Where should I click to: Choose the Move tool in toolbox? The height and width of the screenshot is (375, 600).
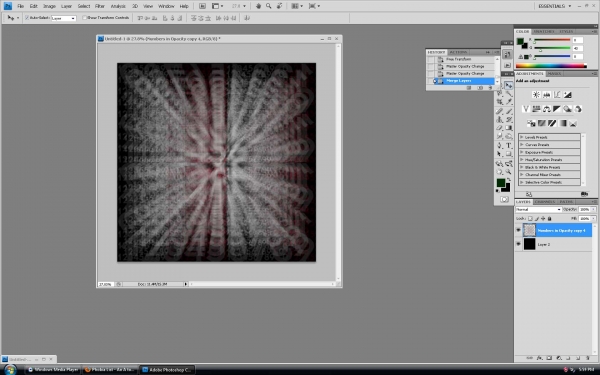(509, 85)
